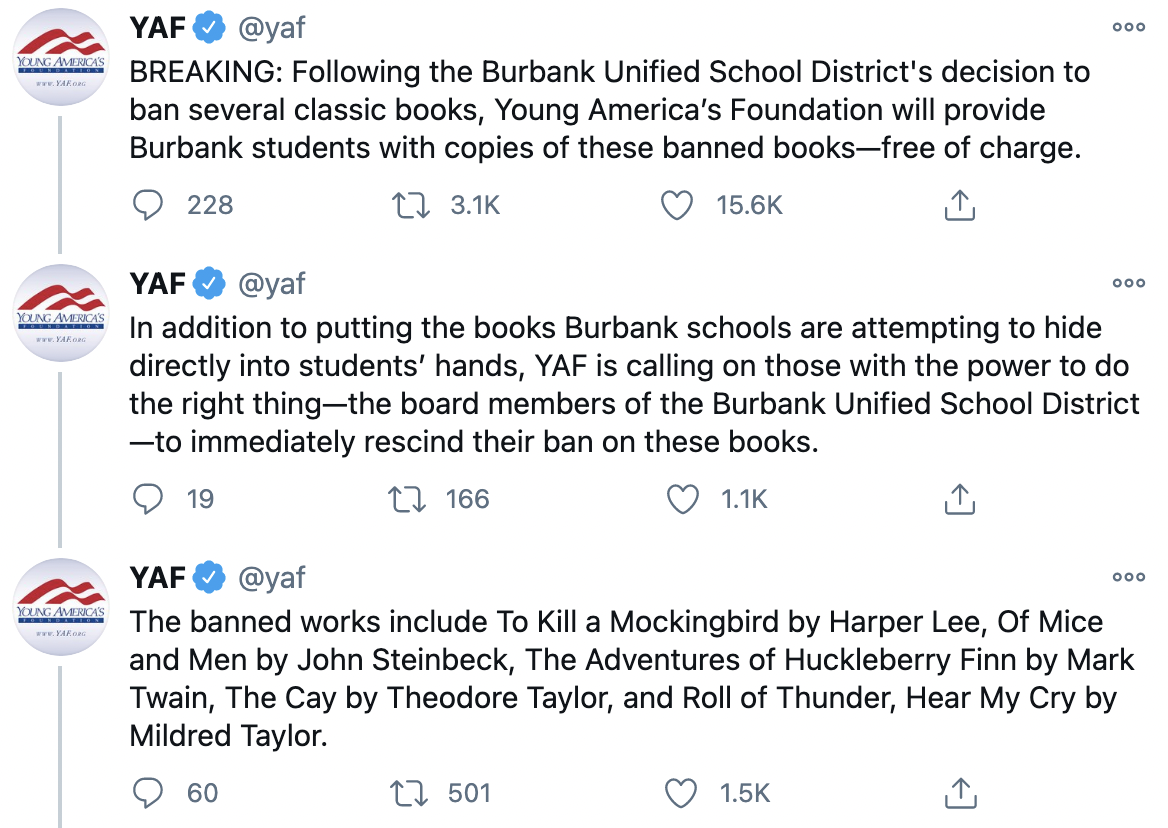The height and width of the screenshot is (828, 1168).
Task: Open more options on third tweet
Action: 1129,577
